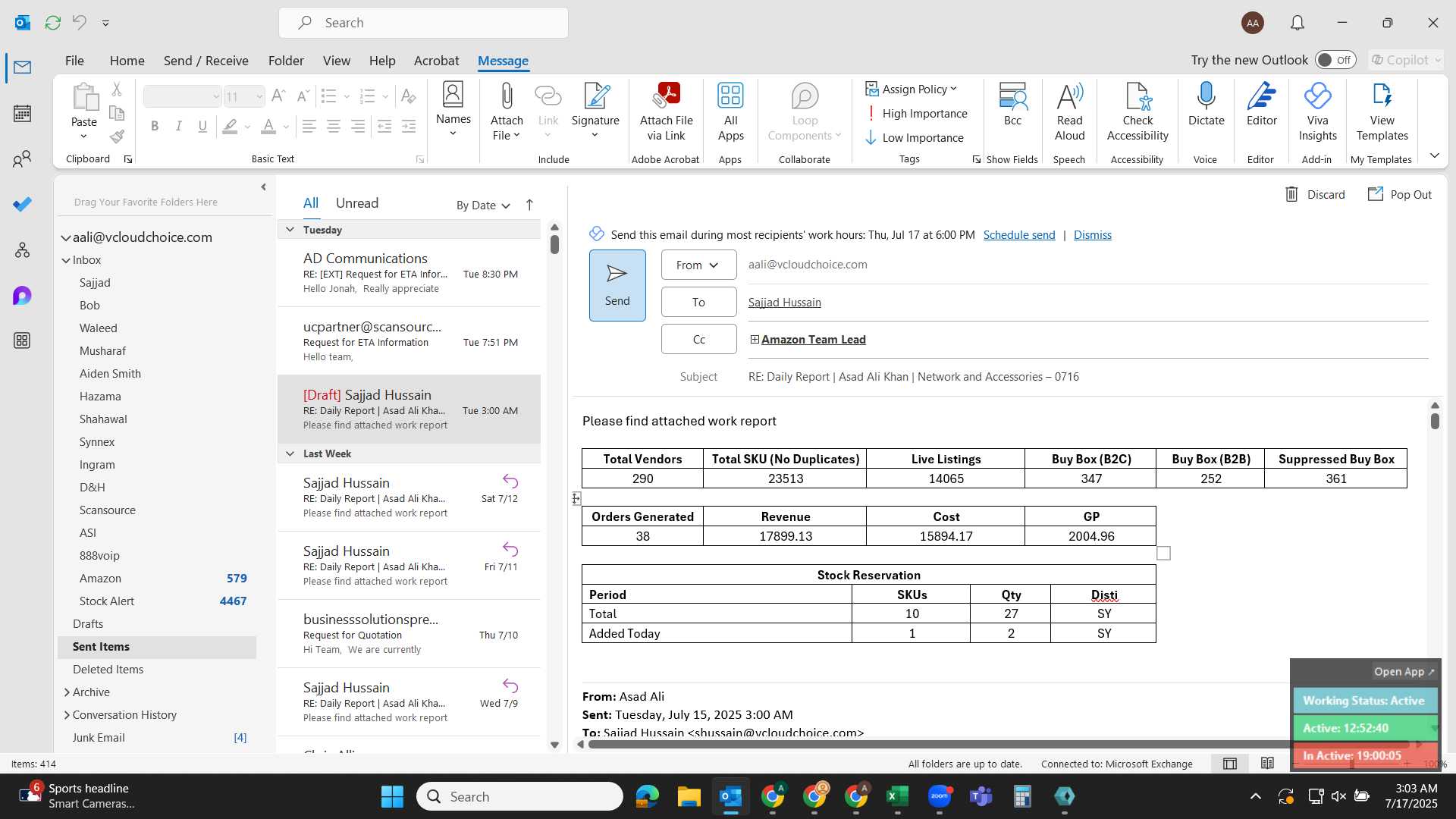This screenshot has height=819, width=1456.
Task: Click the Format Painter brush icon
Action: 117,136
